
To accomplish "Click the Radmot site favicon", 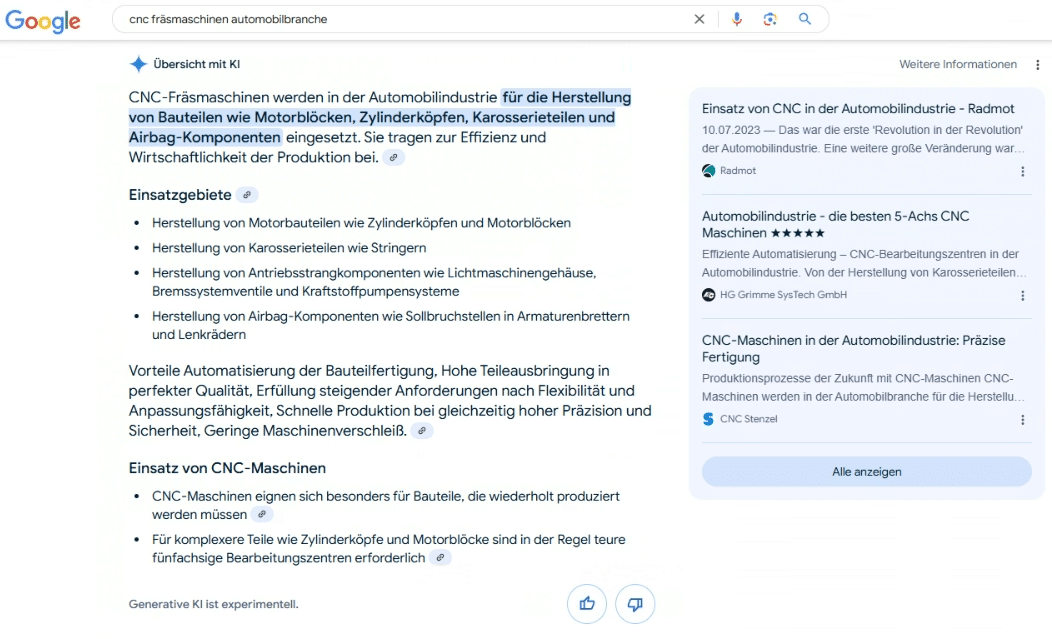I will 708,171.
